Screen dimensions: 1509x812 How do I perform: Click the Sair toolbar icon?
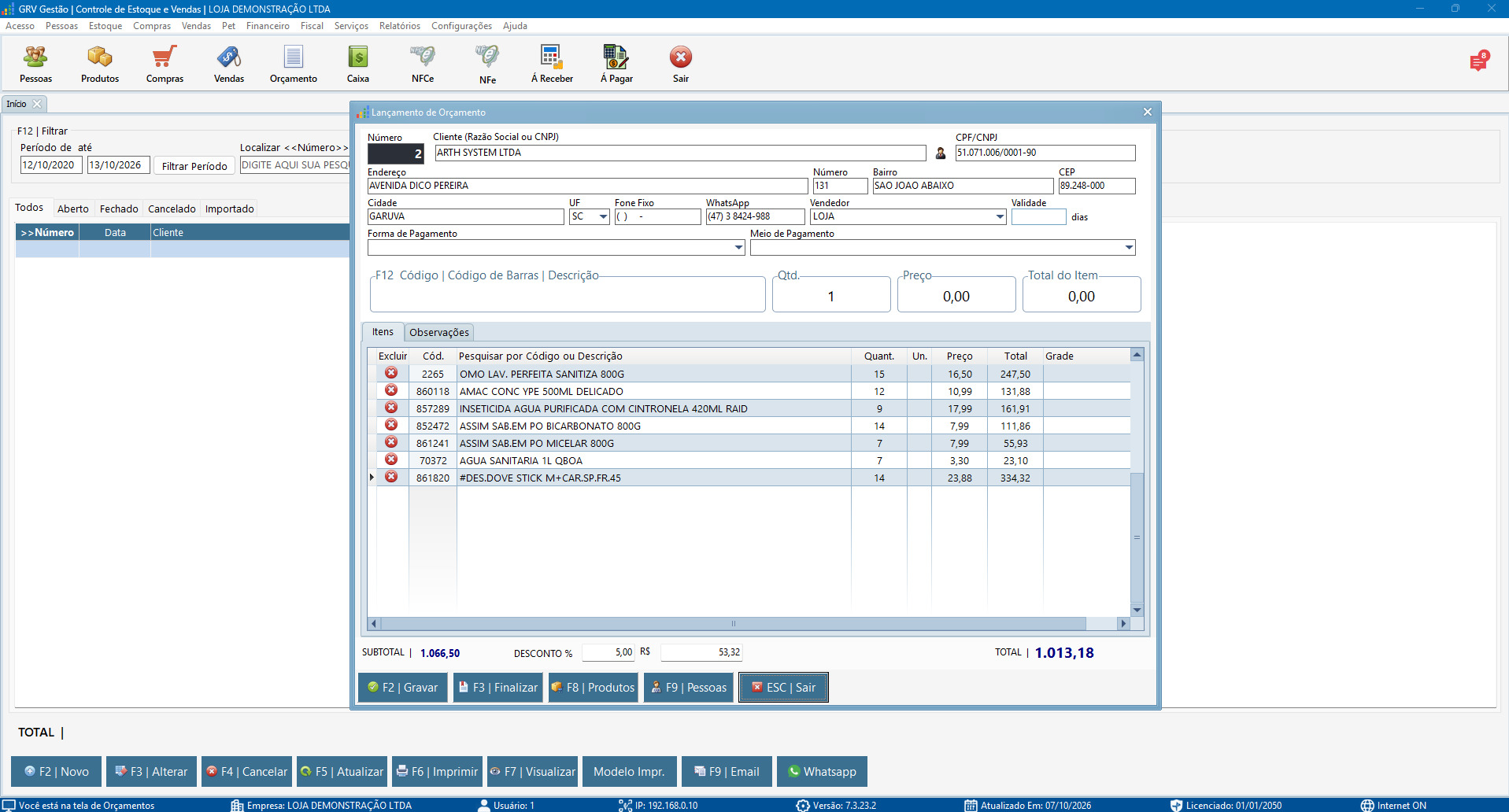coord(681,64)
